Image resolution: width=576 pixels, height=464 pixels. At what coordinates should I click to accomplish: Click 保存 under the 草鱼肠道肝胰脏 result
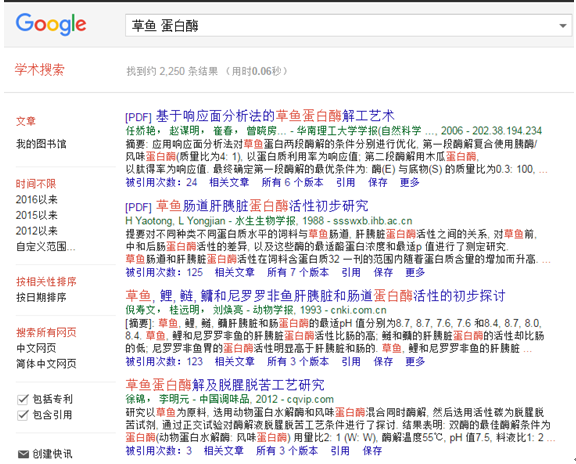click(383, 272)
